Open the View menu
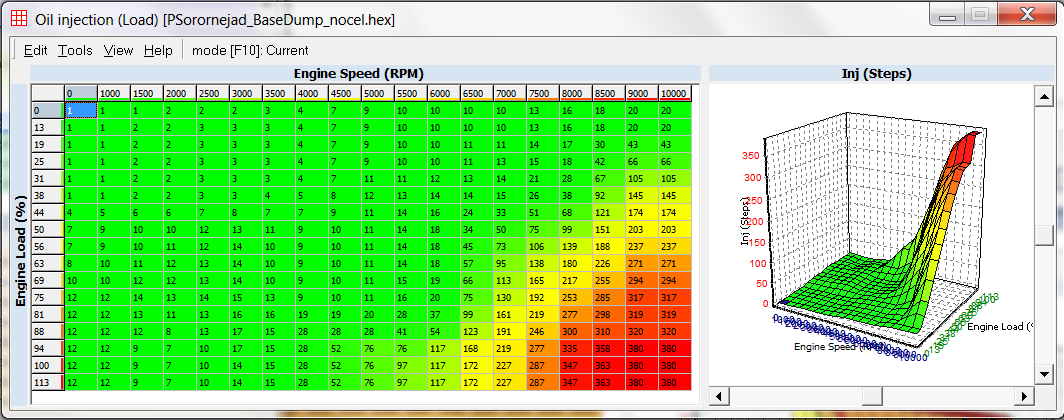Screen dimensions: 1064x420 click(x=118, y=50)
